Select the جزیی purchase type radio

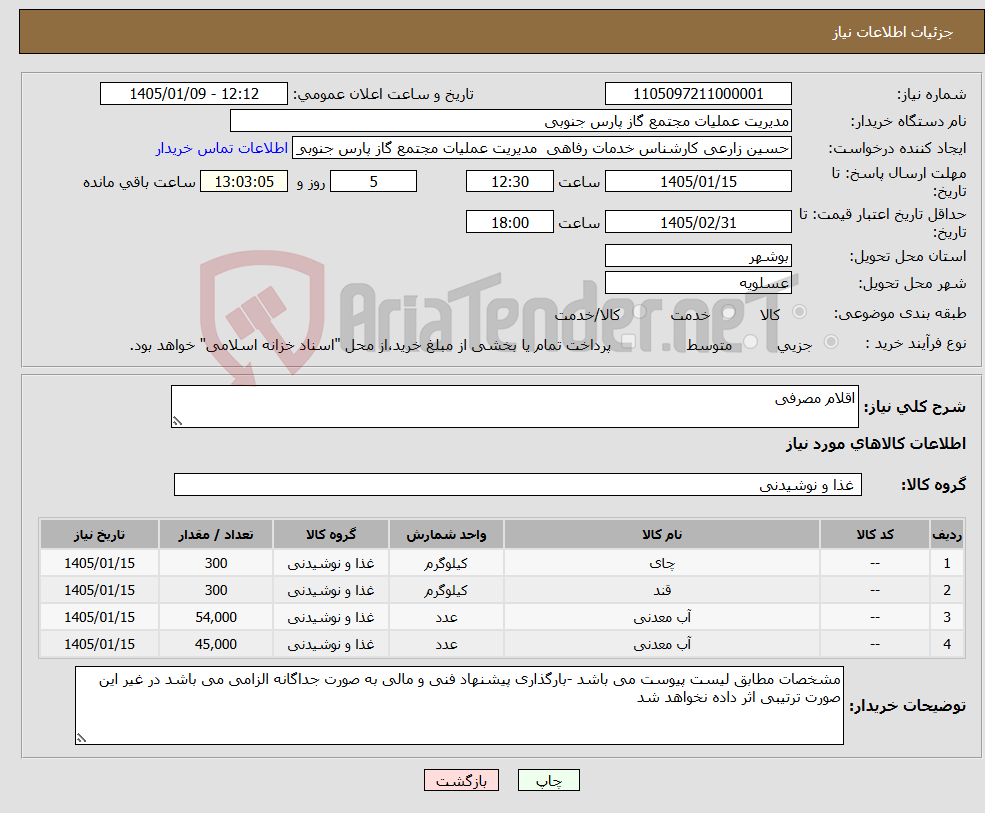coord(830,342)
